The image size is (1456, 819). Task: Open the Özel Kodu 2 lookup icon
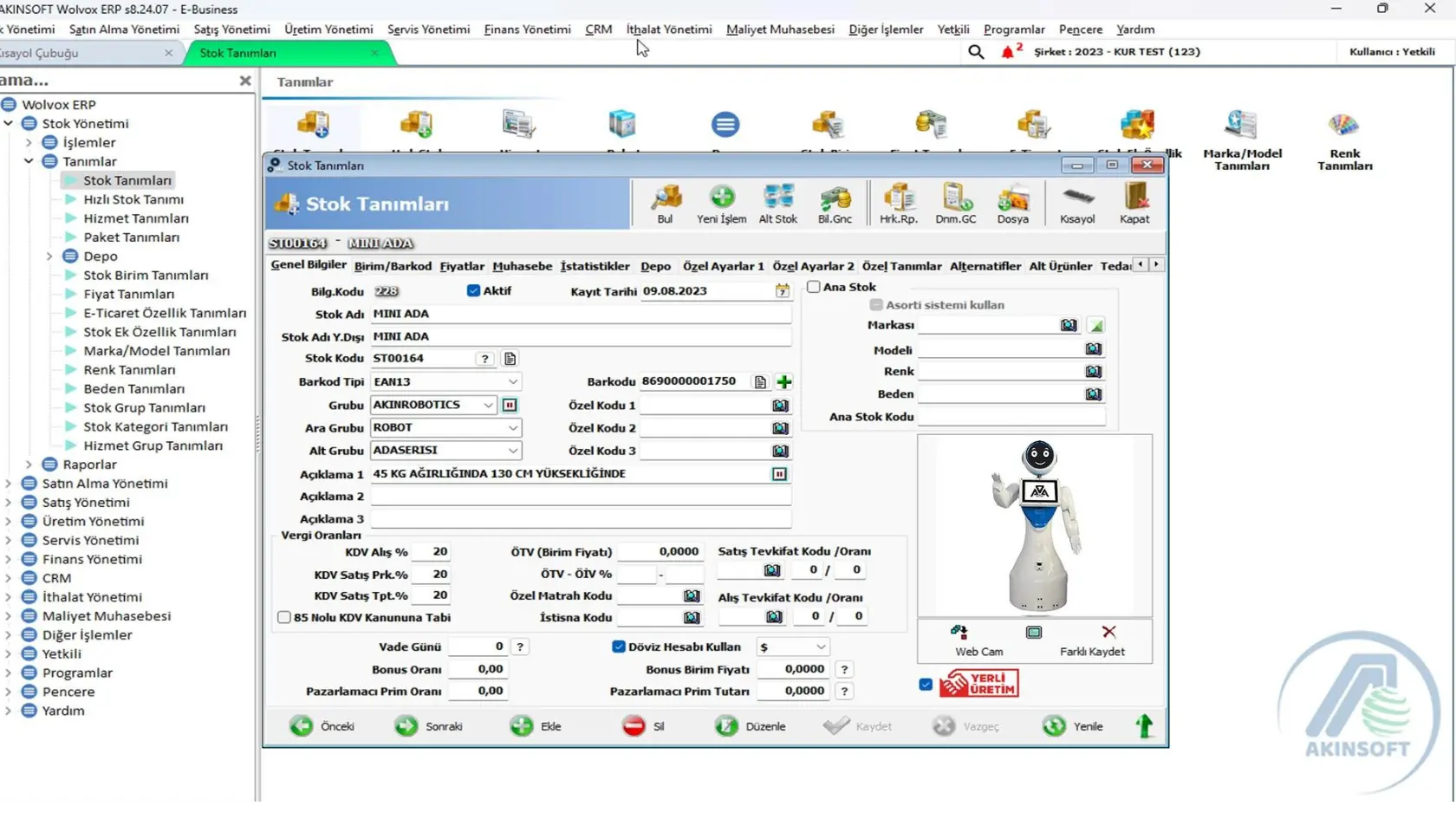pos(780,428)
